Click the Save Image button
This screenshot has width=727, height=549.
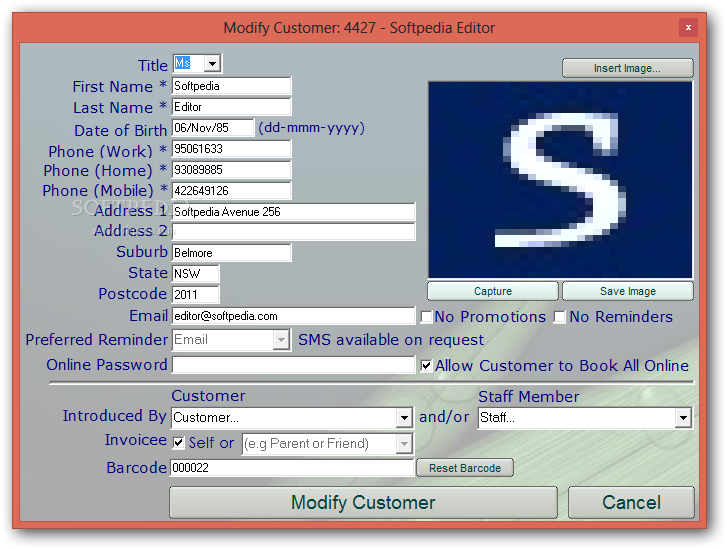tap(628, 291)
